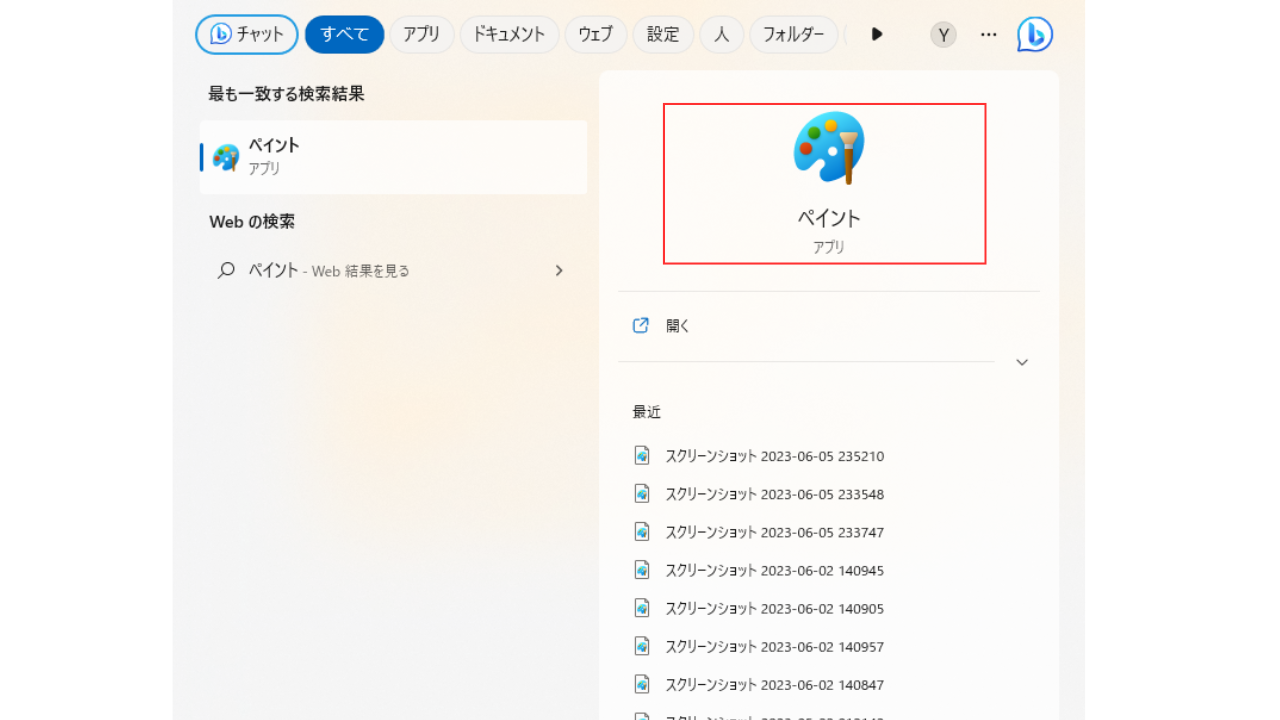Screen dimensions: 1280x720
Task: Click the Paint icon in best match result
Action: [226, 157]
